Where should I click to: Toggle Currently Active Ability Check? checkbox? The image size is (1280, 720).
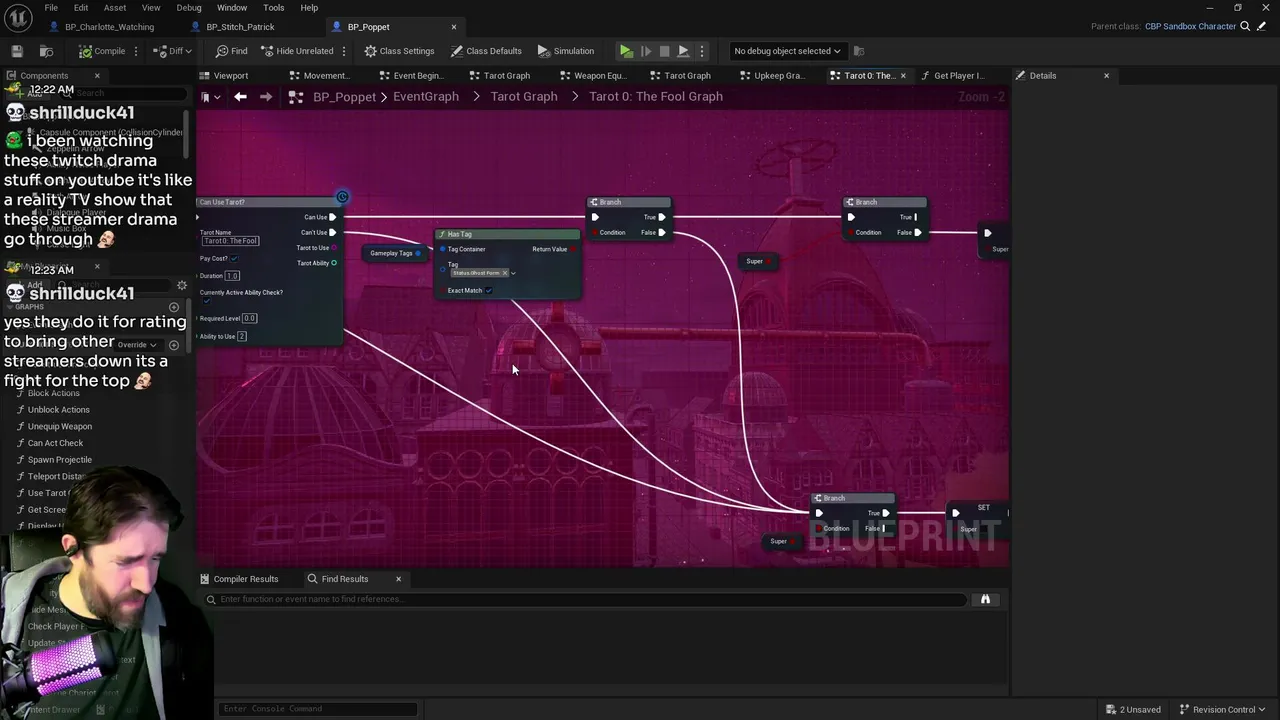(x=206, y=301)
